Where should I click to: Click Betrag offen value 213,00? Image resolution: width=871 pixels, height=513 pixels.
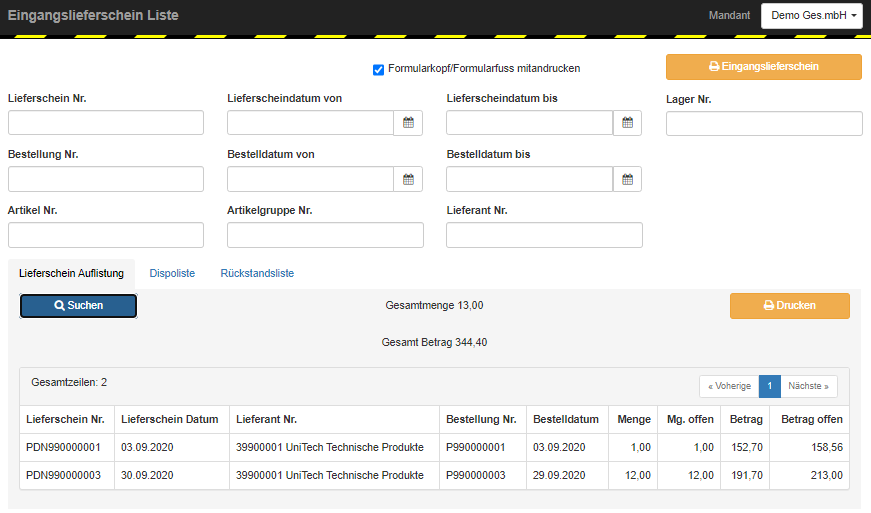(827, 476)
